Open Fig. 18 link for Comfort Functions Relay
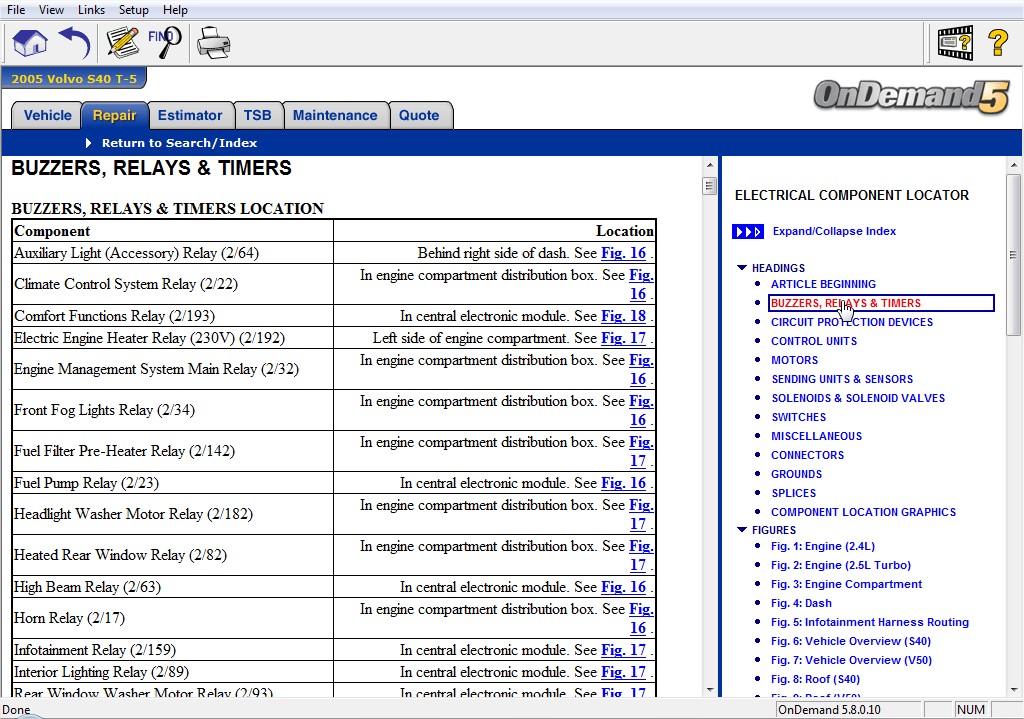 click(623, 315)
